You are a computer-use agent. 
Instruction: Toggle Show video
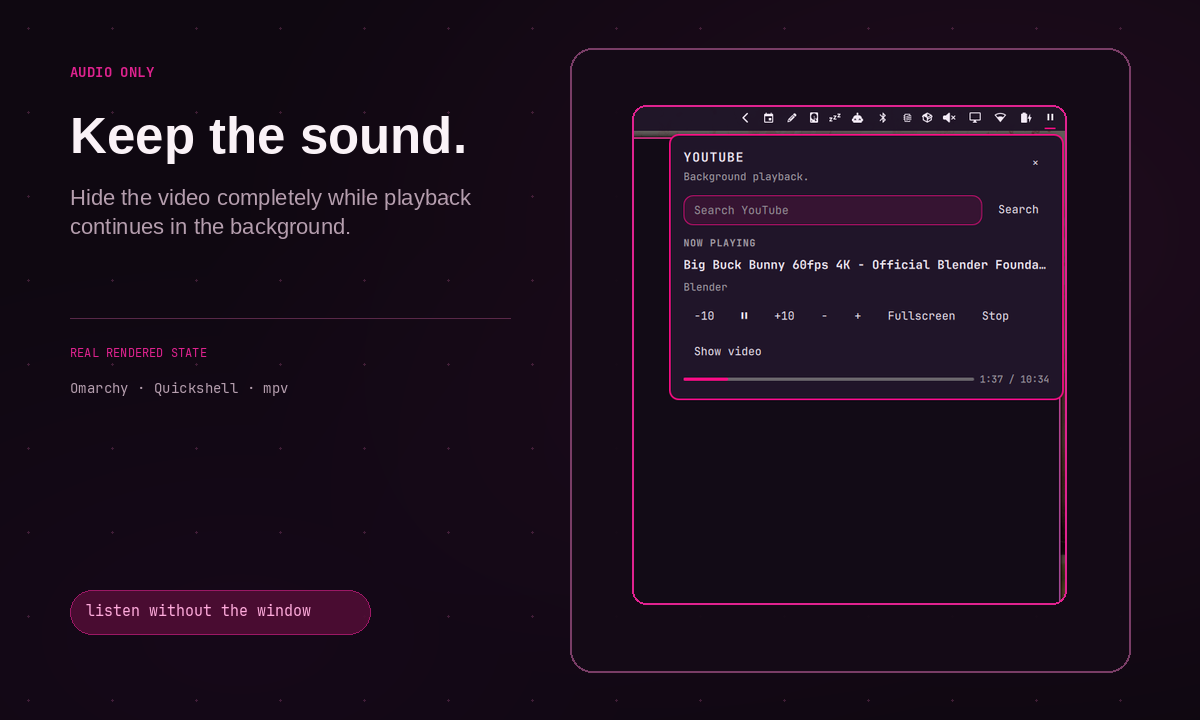(727, 352)
